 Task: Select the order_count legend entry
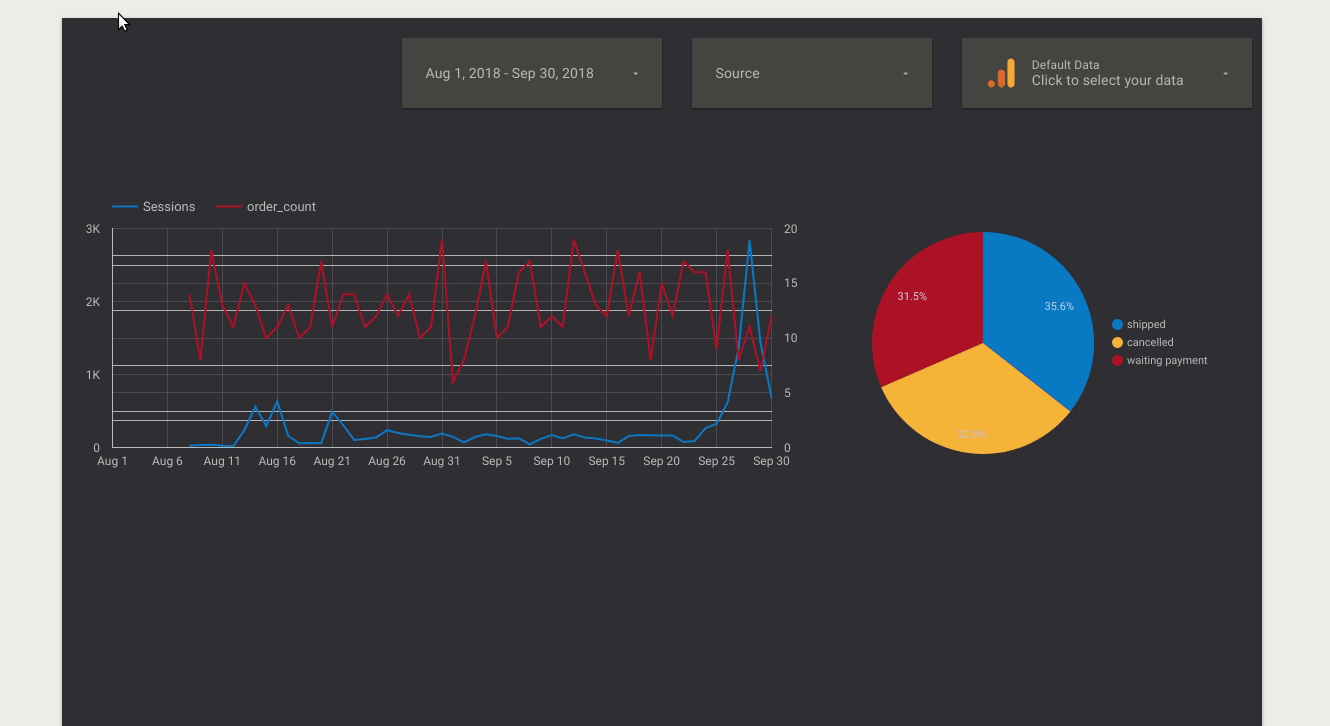tap(267, 207)
